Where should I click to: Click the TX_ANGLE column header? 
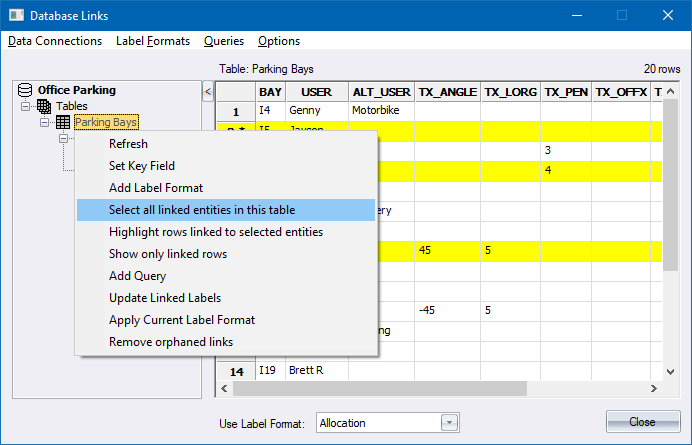(x=447, y=92)
